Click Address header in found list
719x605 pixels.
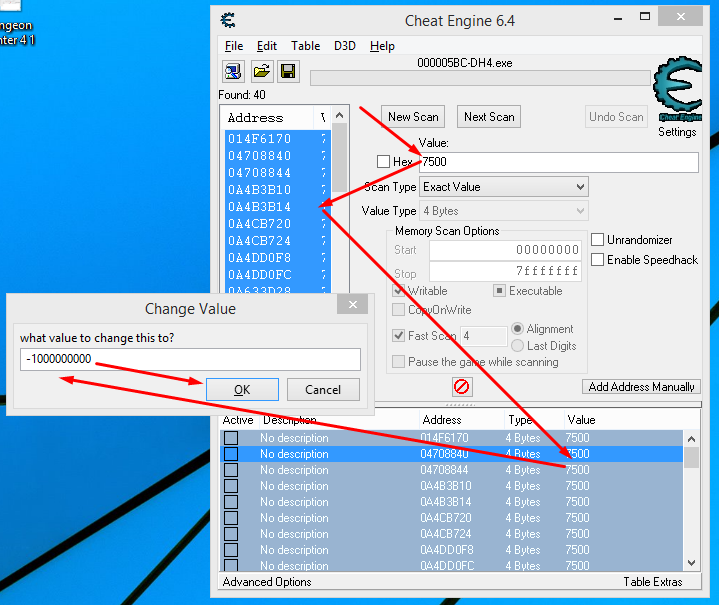267,118
